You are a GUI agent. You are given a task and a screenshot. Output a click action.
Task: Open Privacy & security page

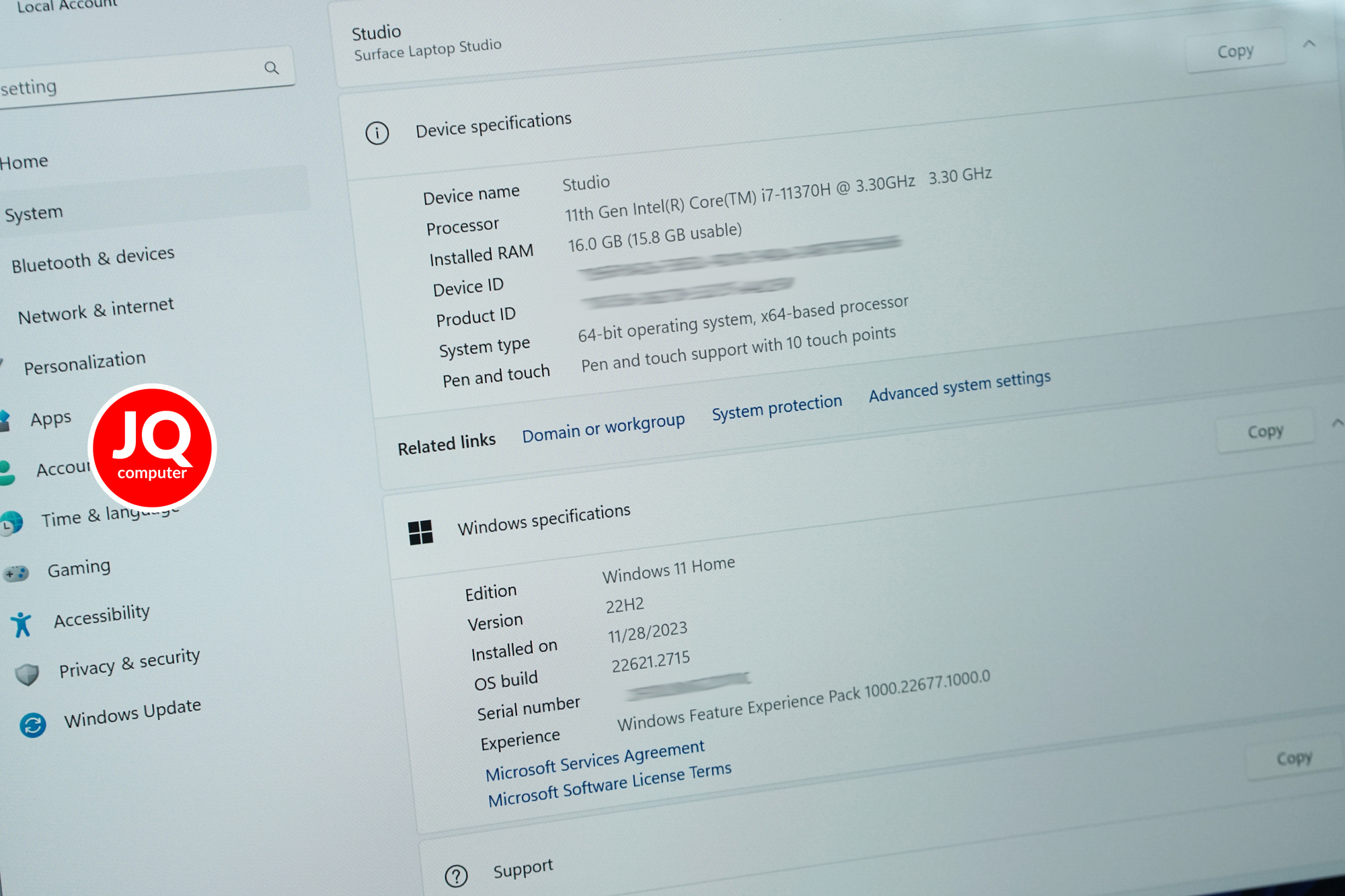(x=129, y=663)
